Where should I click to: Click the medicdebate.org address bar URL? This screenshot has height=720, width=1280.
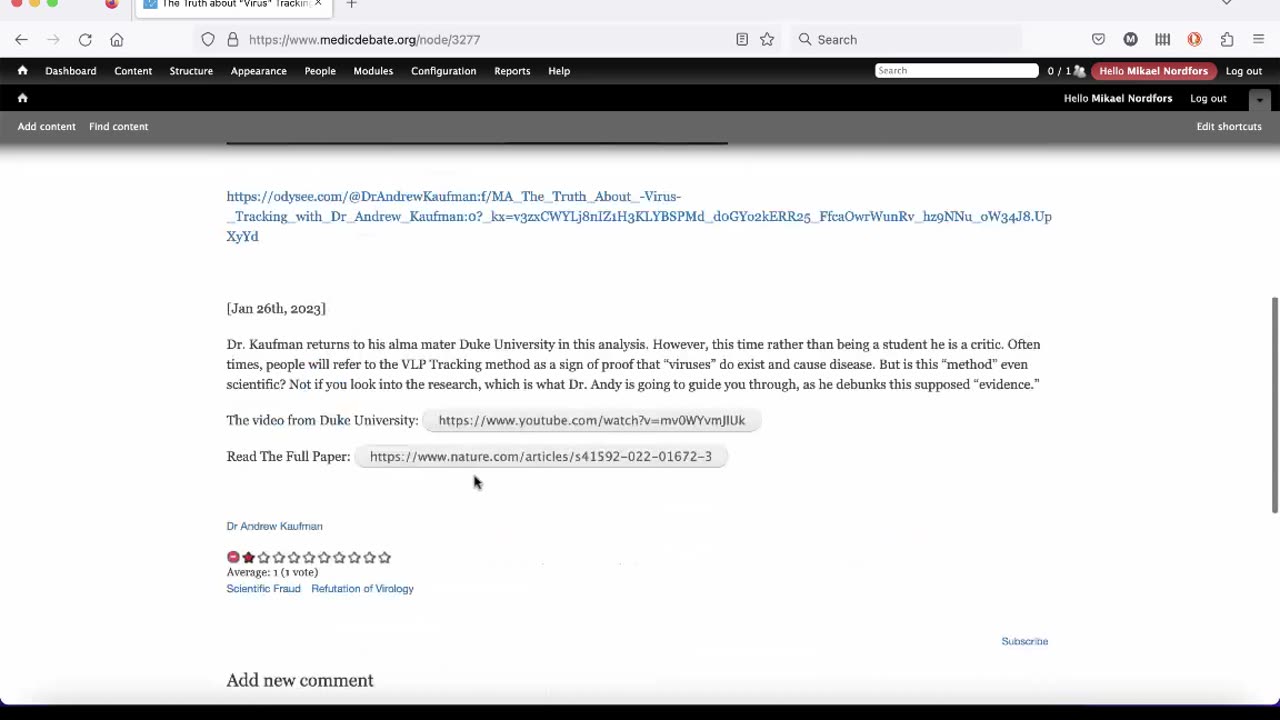pos(364,40)
